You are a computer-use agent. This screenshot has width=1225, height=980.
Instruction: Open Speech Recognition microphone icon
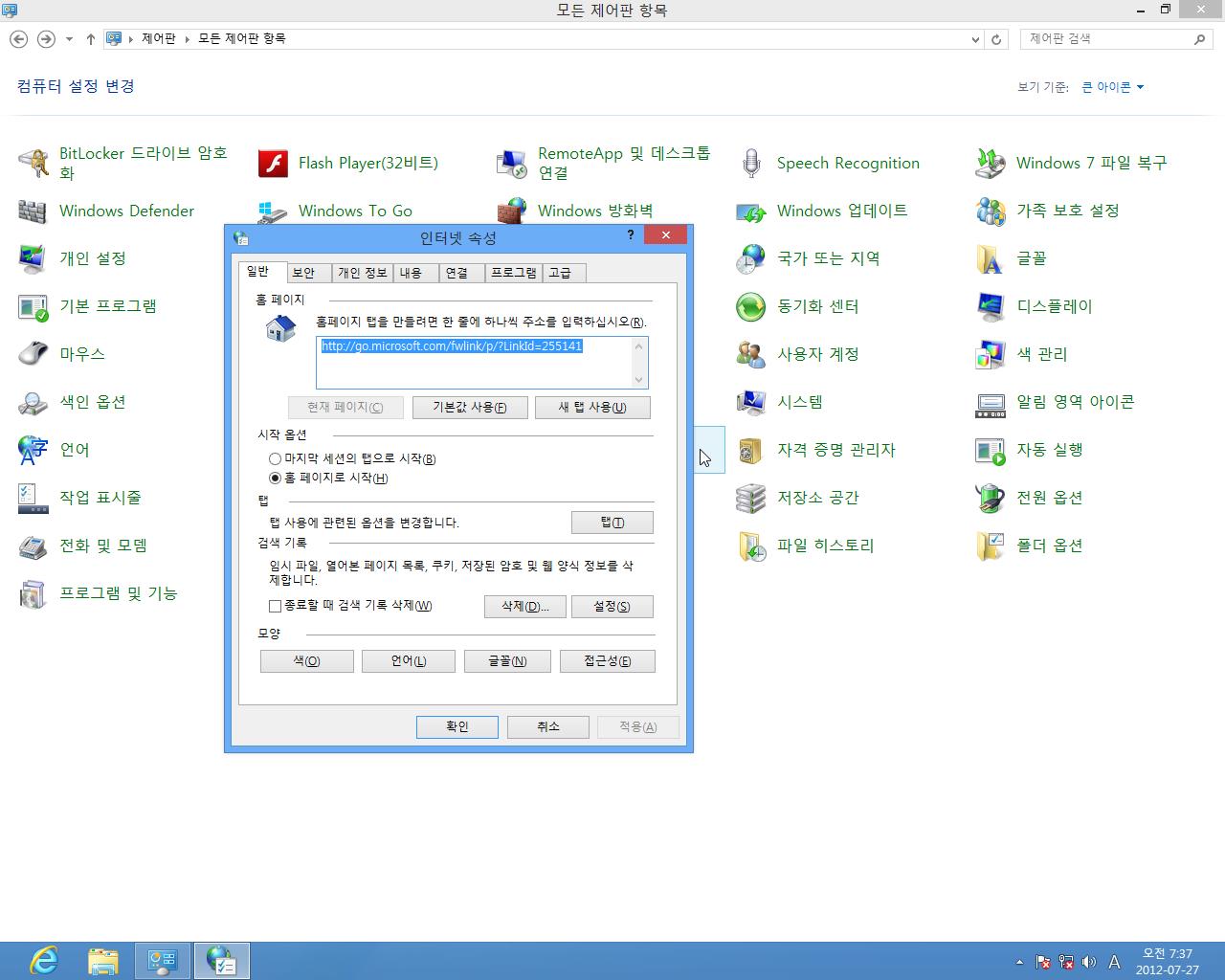tap(751, 163)
